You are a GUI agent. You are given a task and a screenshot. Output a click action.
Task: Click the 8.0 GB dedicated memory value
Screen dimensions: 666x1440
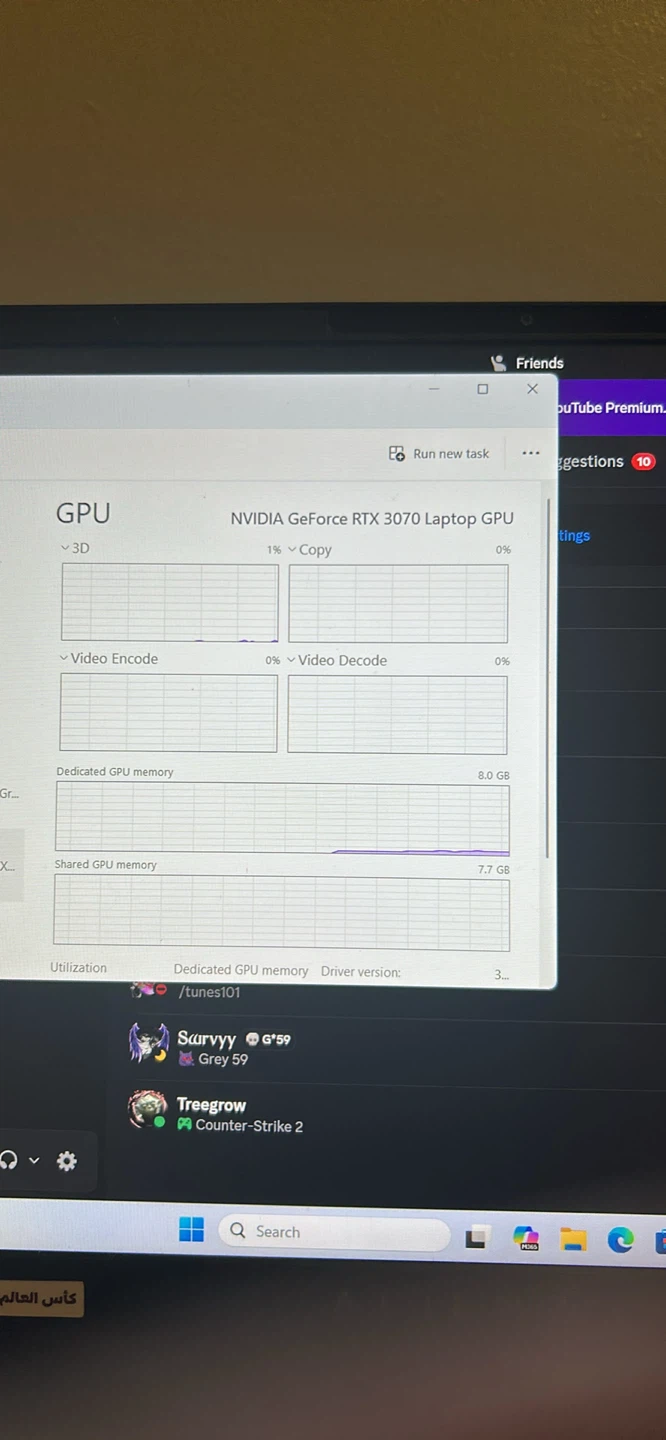coord(493,775)
